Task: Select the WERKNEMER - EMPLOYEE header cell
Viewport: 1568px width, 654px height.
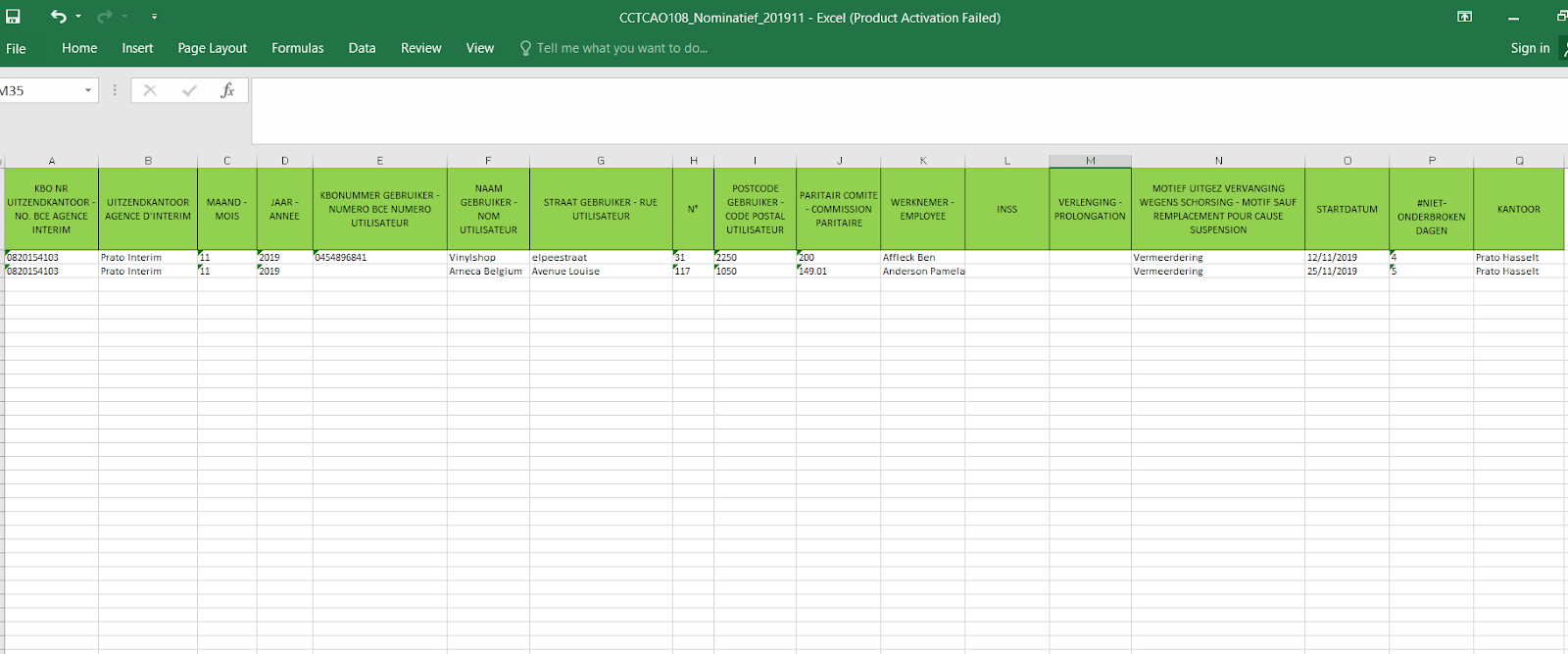Action: tap(922, 209)
